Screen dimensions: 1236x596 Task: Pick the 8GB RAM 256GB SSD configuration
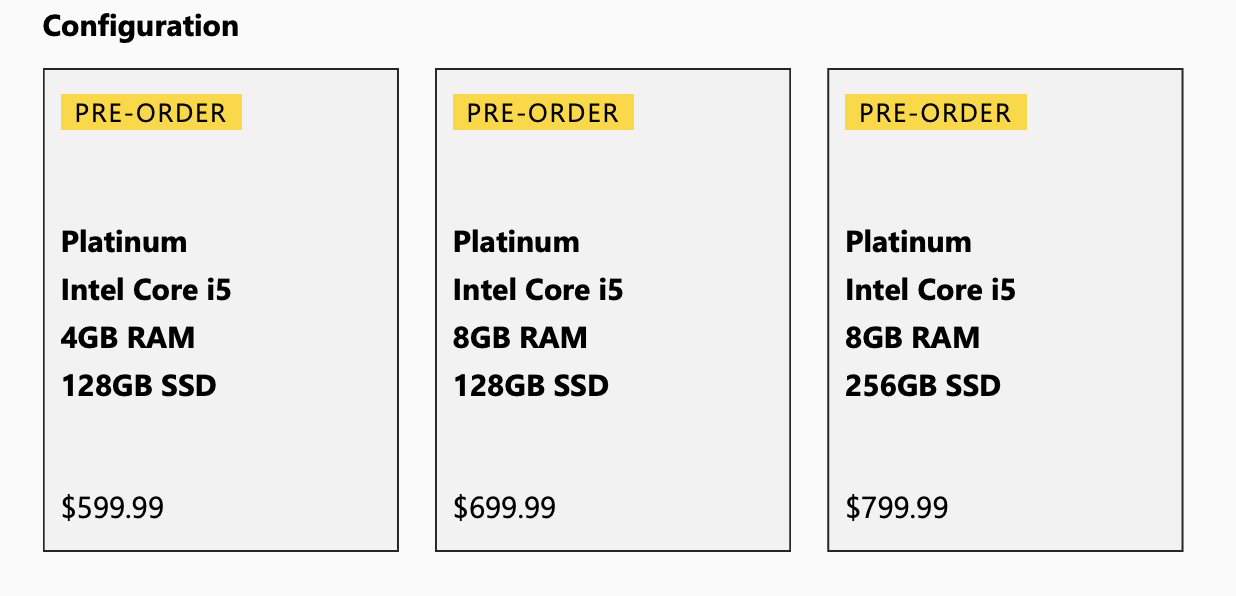click(x=1005, y=310)
